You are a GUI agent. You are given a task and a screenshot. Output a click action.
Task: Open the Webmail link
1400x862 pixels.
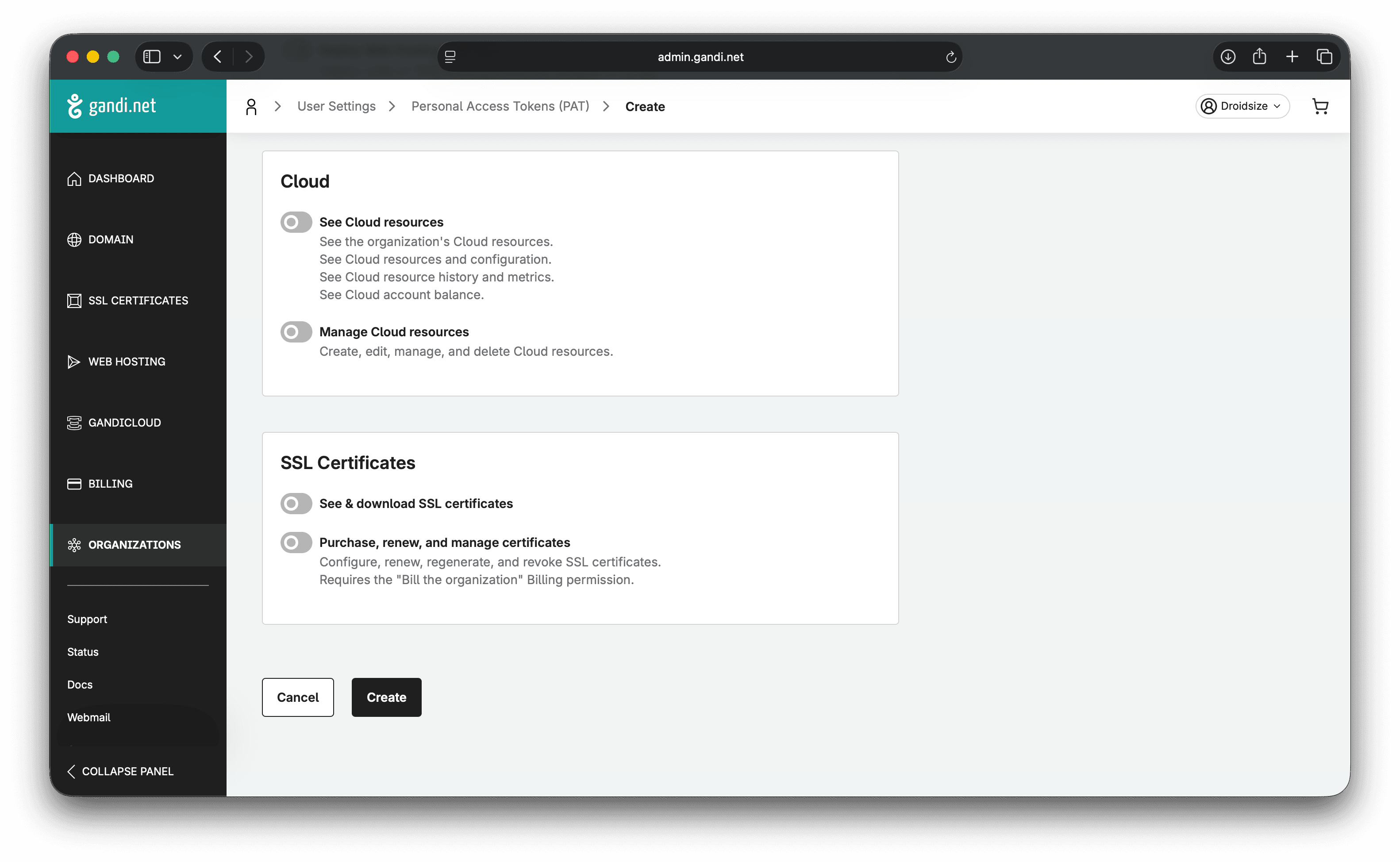click(x=88, y=717)
